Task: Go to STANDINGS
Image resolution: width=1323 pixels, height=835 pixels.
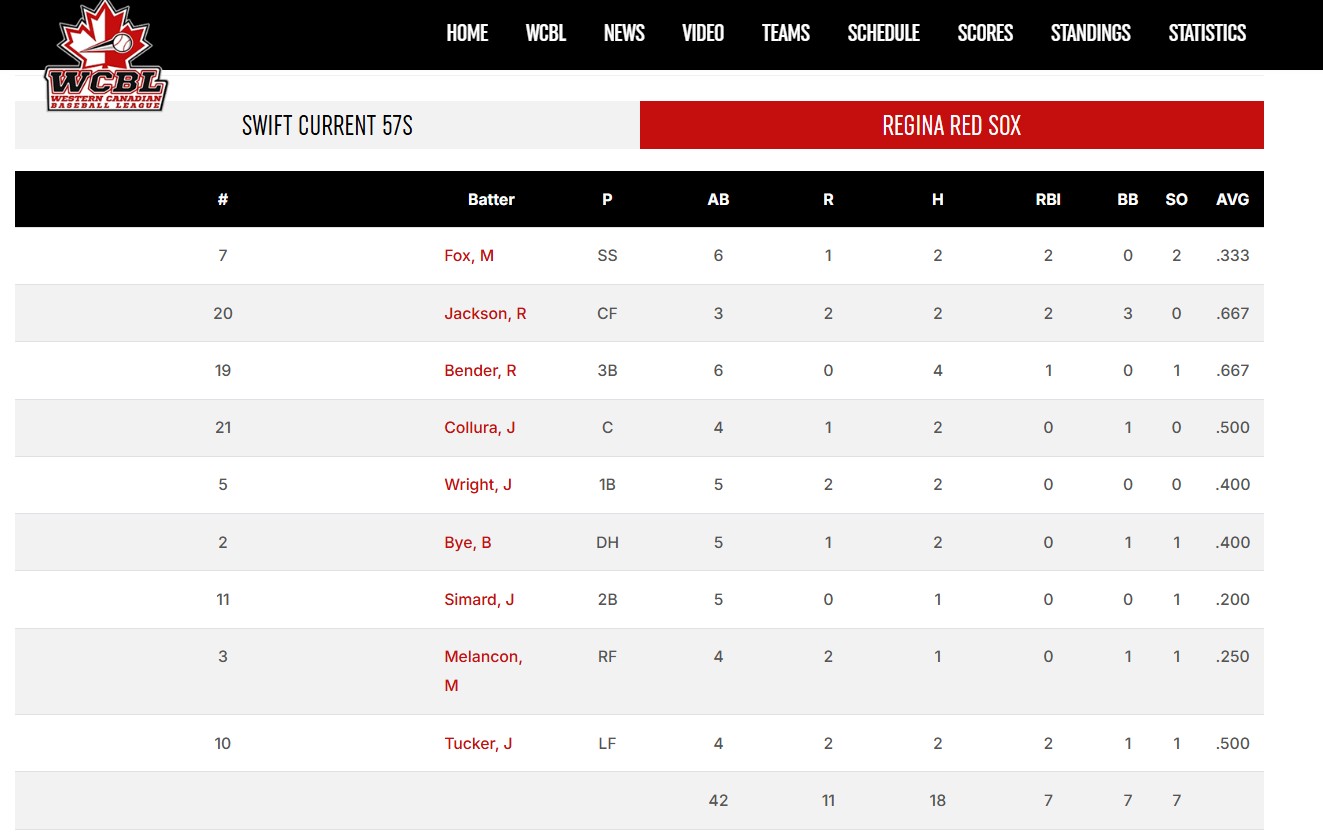Action: [x=1091, y=33]
